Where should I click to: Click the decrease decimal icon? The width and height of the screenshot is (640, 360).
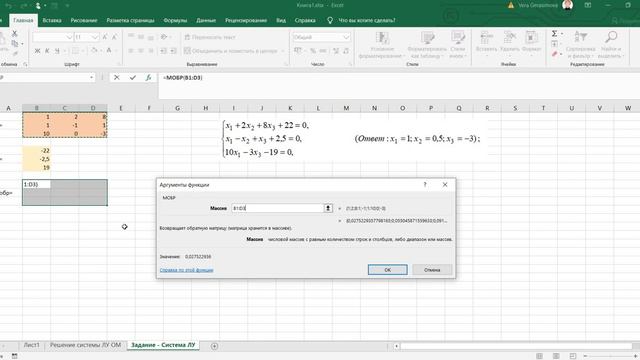tap(346, 51)
